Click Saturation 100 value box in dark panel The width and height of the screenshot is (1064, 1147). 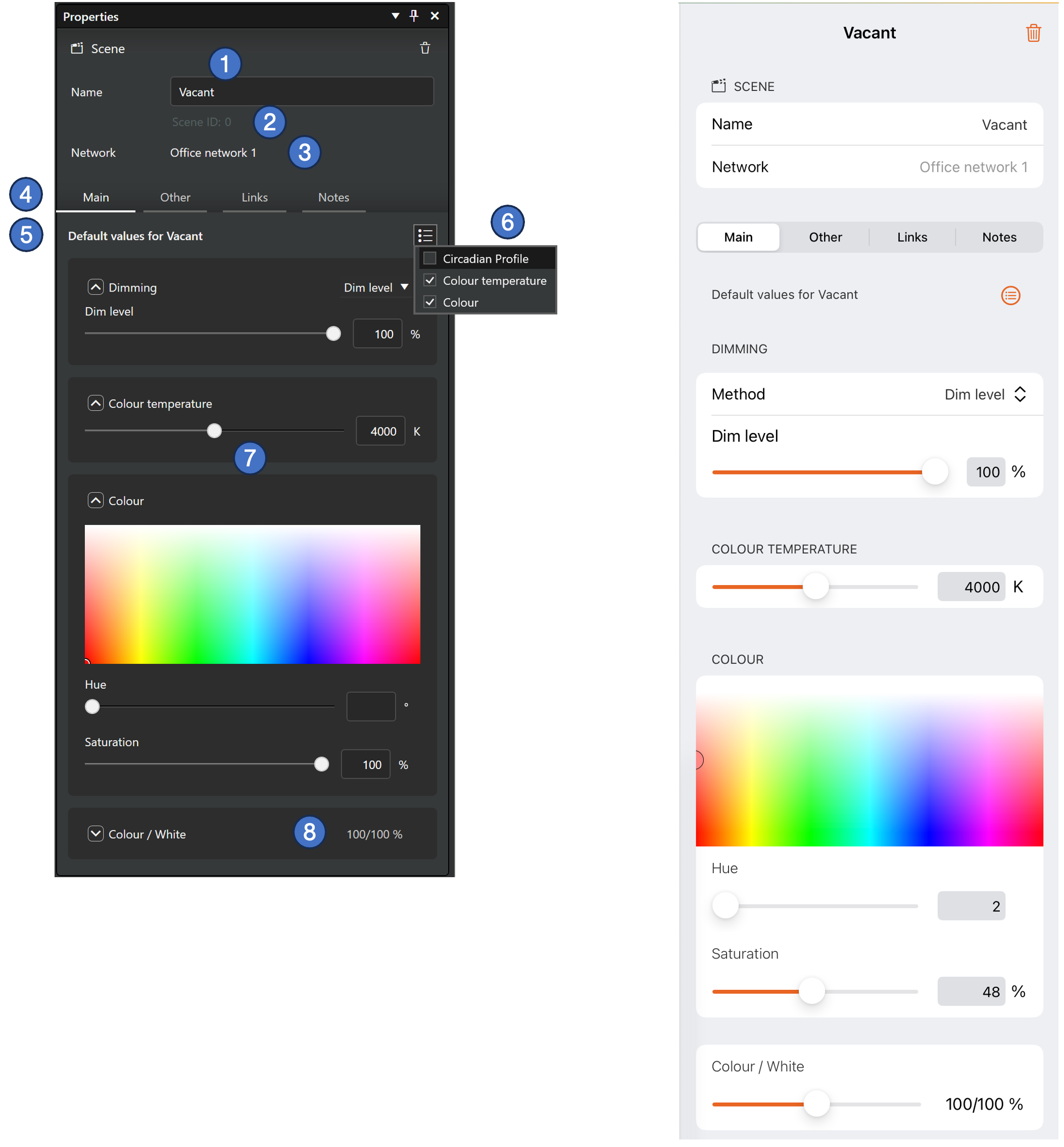[x=366, y=764]
